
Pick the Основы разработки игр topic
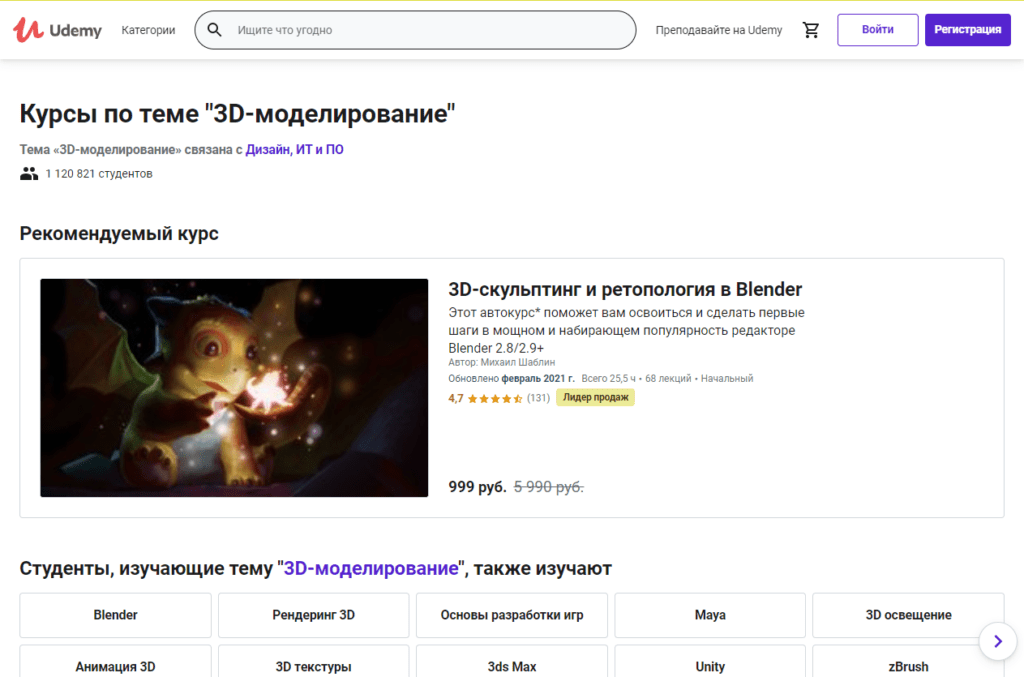pos(511,615)
